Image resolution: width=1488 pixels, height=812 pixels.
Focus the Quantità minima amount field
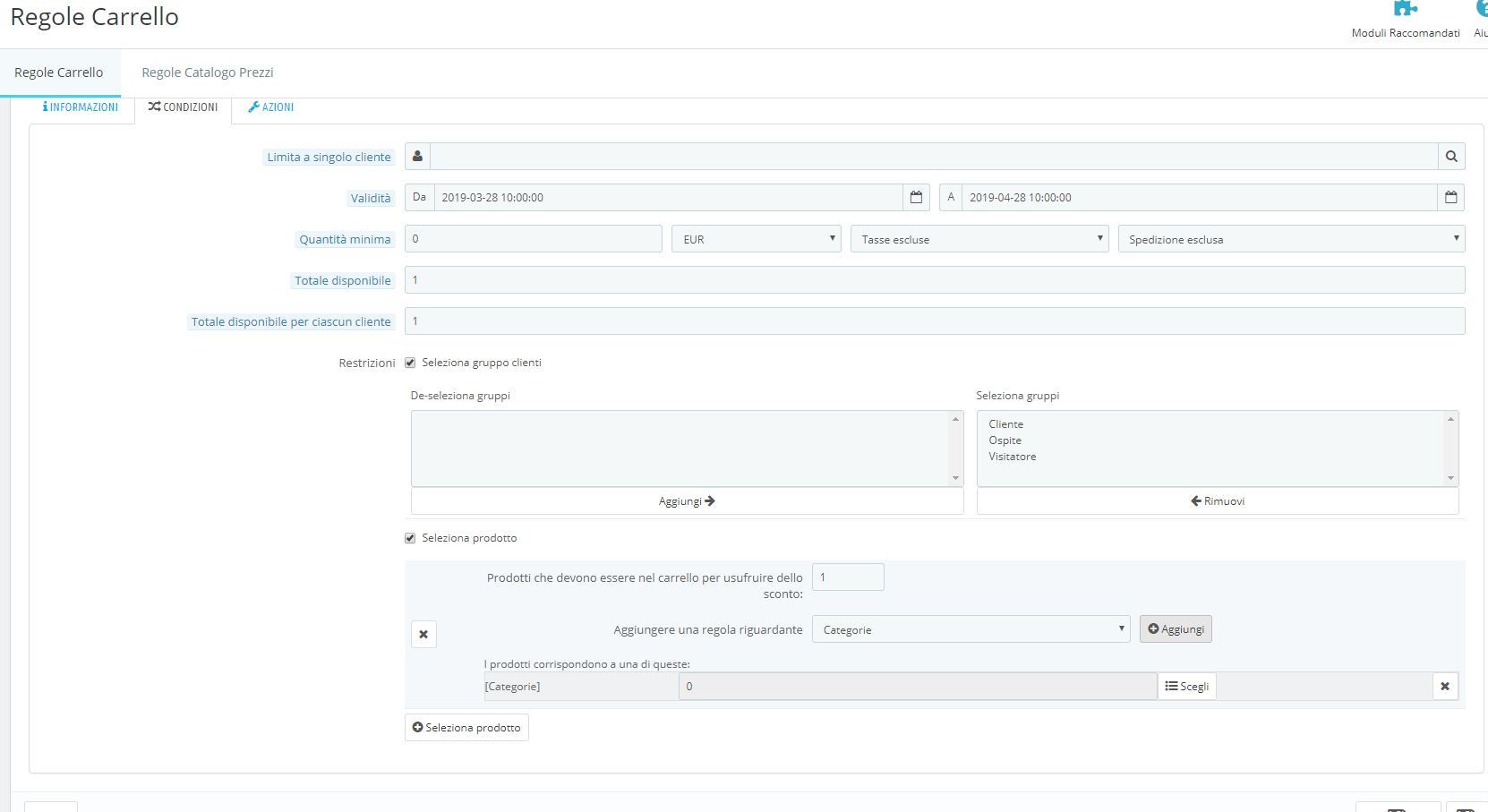[534, 239]
